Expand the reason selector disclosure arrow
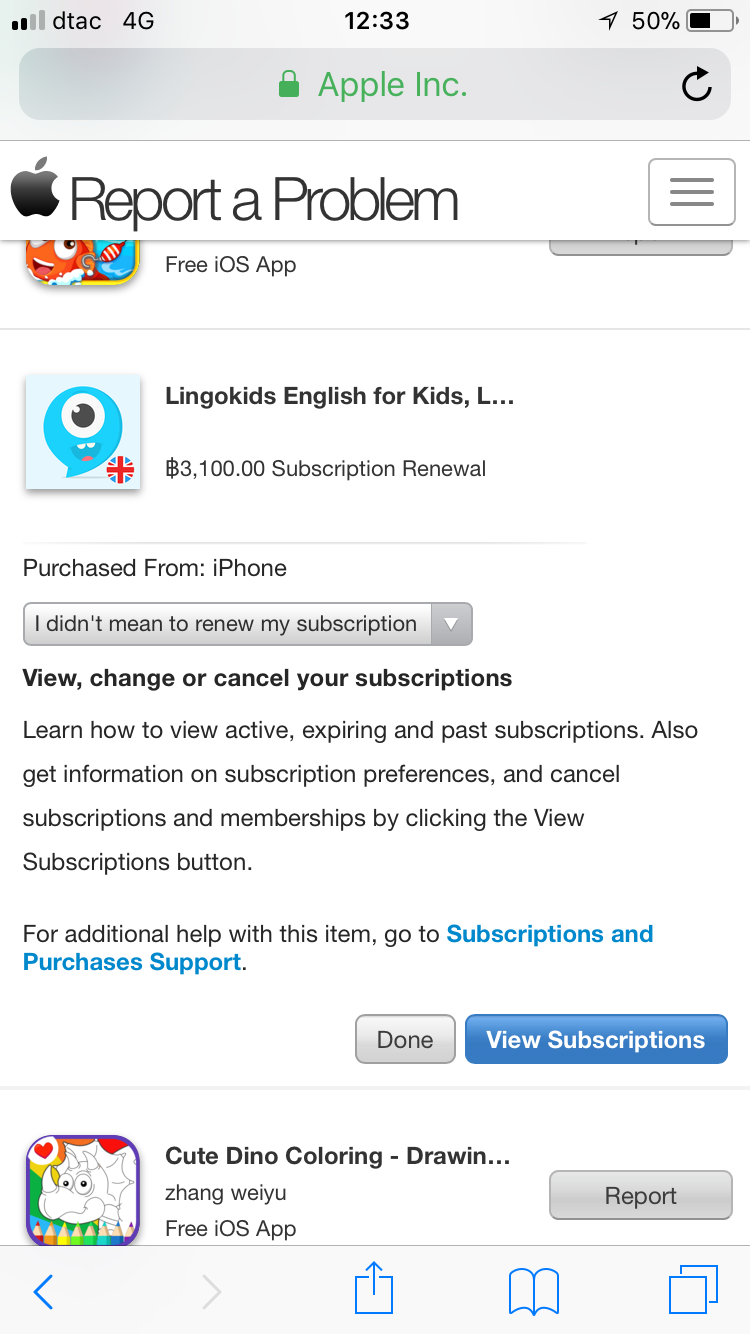Screen dimensions: 750x1334 pyautogui.click(x=452, y=623)
